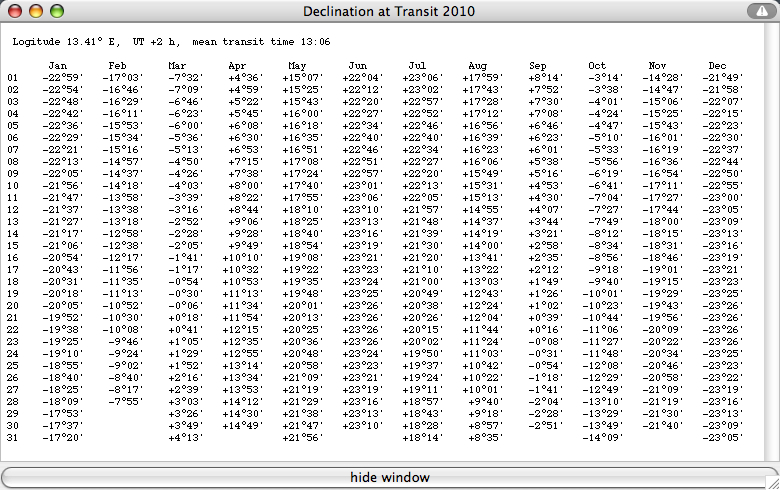The image size is (780, 490).
Task: Click the Jul column header
Action: tap(417, 66)
